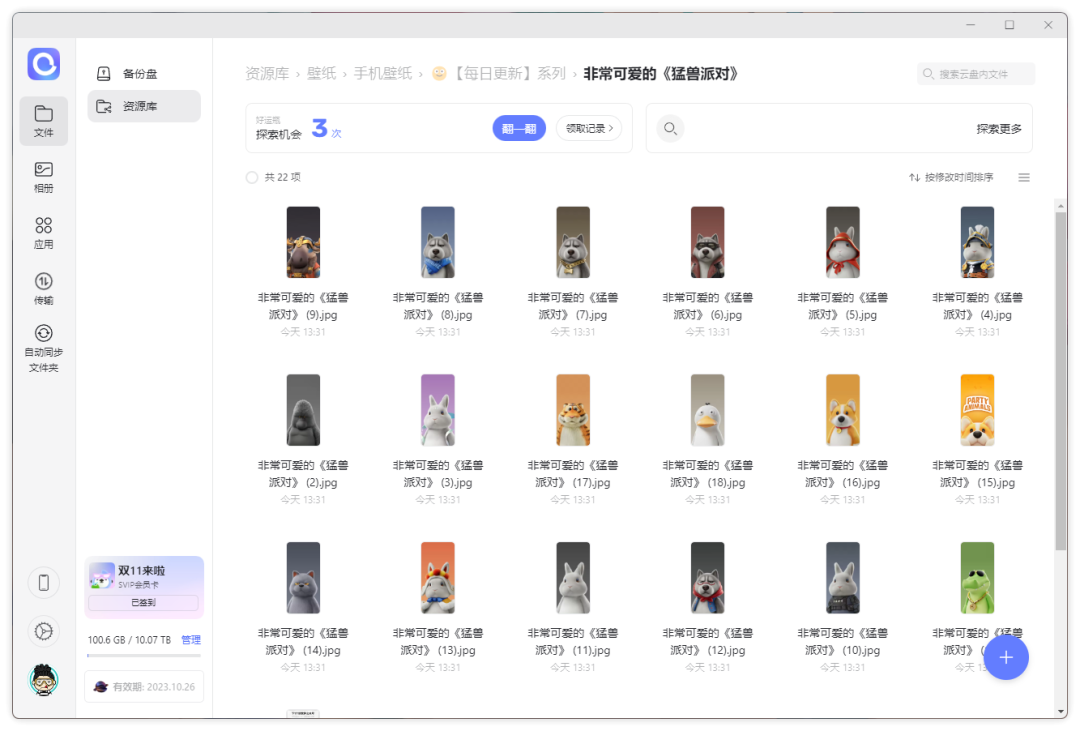Viewport: 1080px width, 731px height.
Task: Click the user avatar at bottom left
Action: (x=43, y=680)
